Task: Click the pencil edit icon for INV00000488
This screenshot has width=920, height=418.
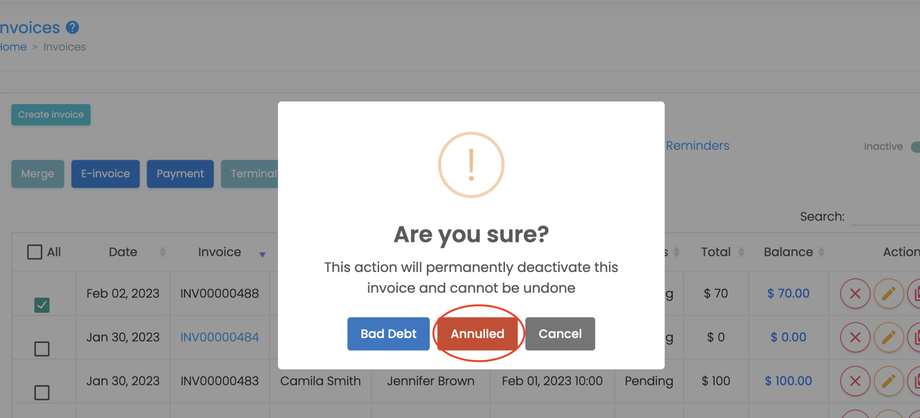Action: 888,294
